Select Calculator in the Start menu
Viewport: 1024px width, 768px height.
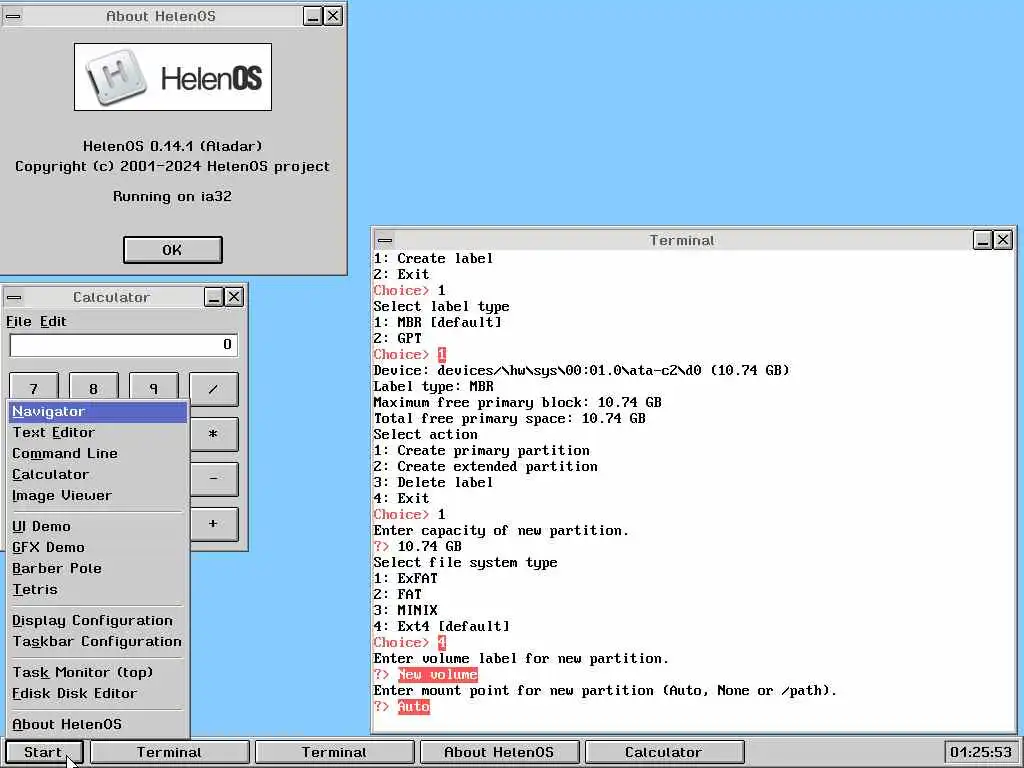click(x=98, y=474)
